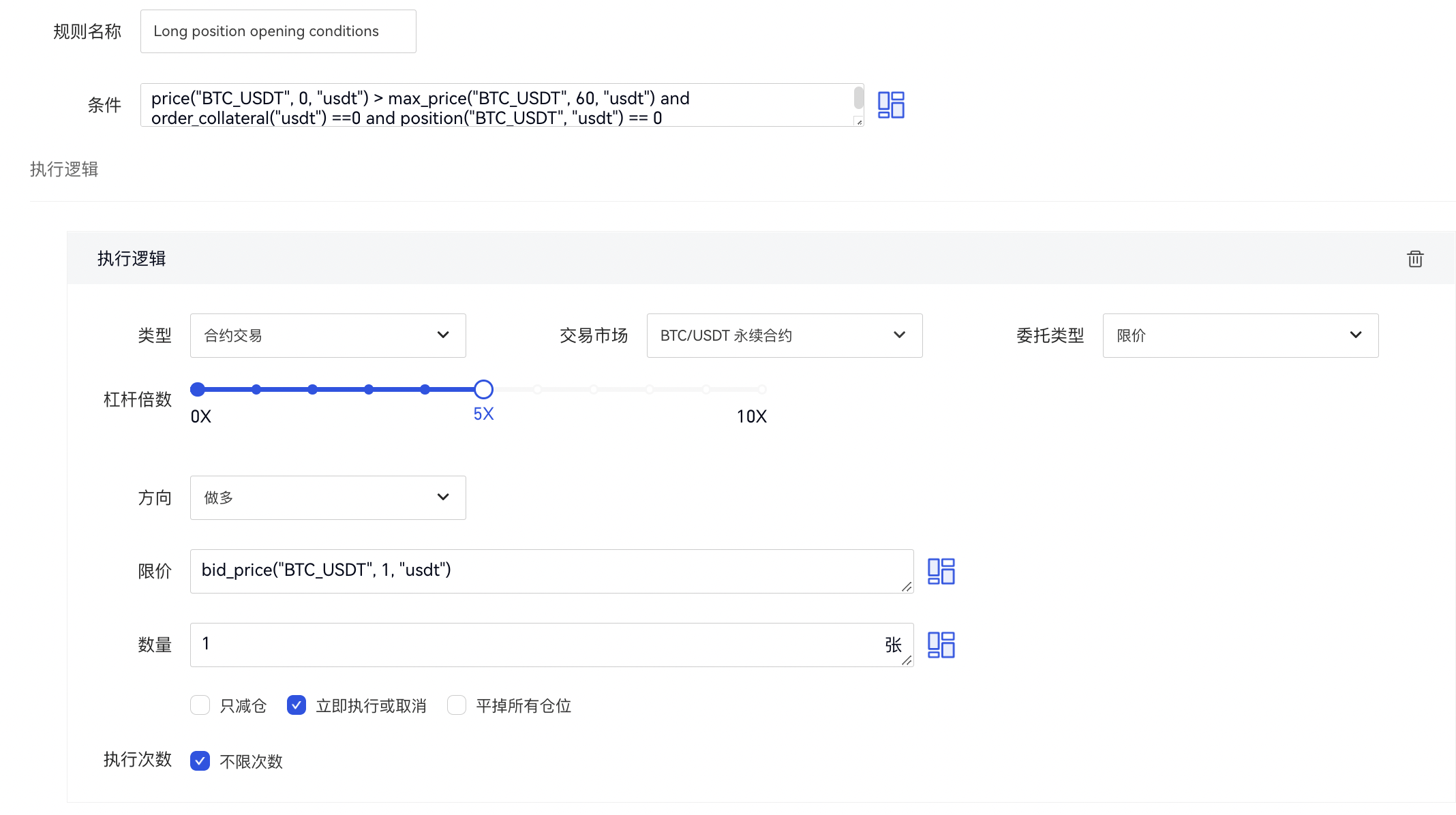
Task: Toggle the 只减仓 checkbox
Action: click(x=200, y=705)
